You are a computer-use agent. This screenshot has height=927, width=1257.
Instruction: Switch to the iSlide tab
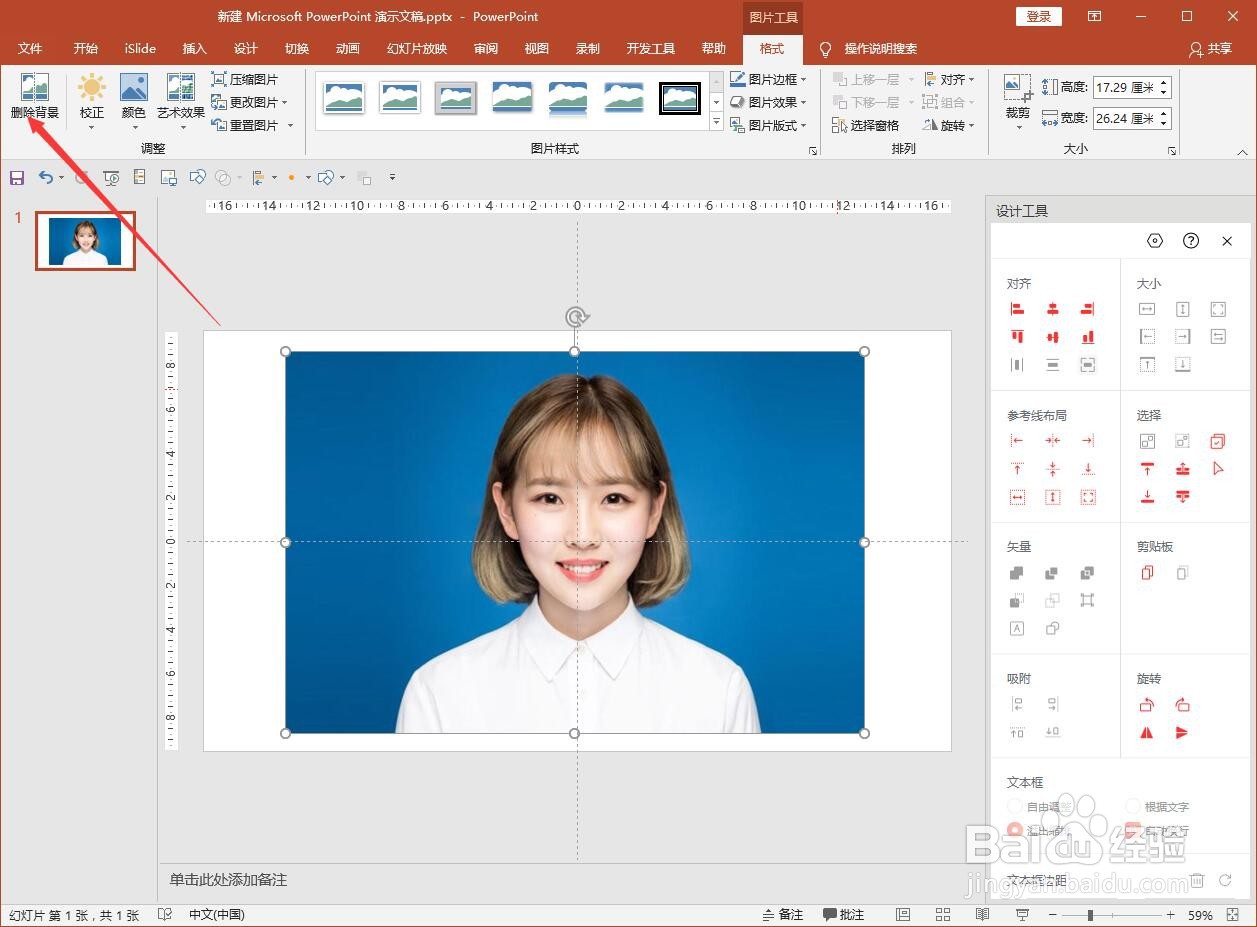140,49
